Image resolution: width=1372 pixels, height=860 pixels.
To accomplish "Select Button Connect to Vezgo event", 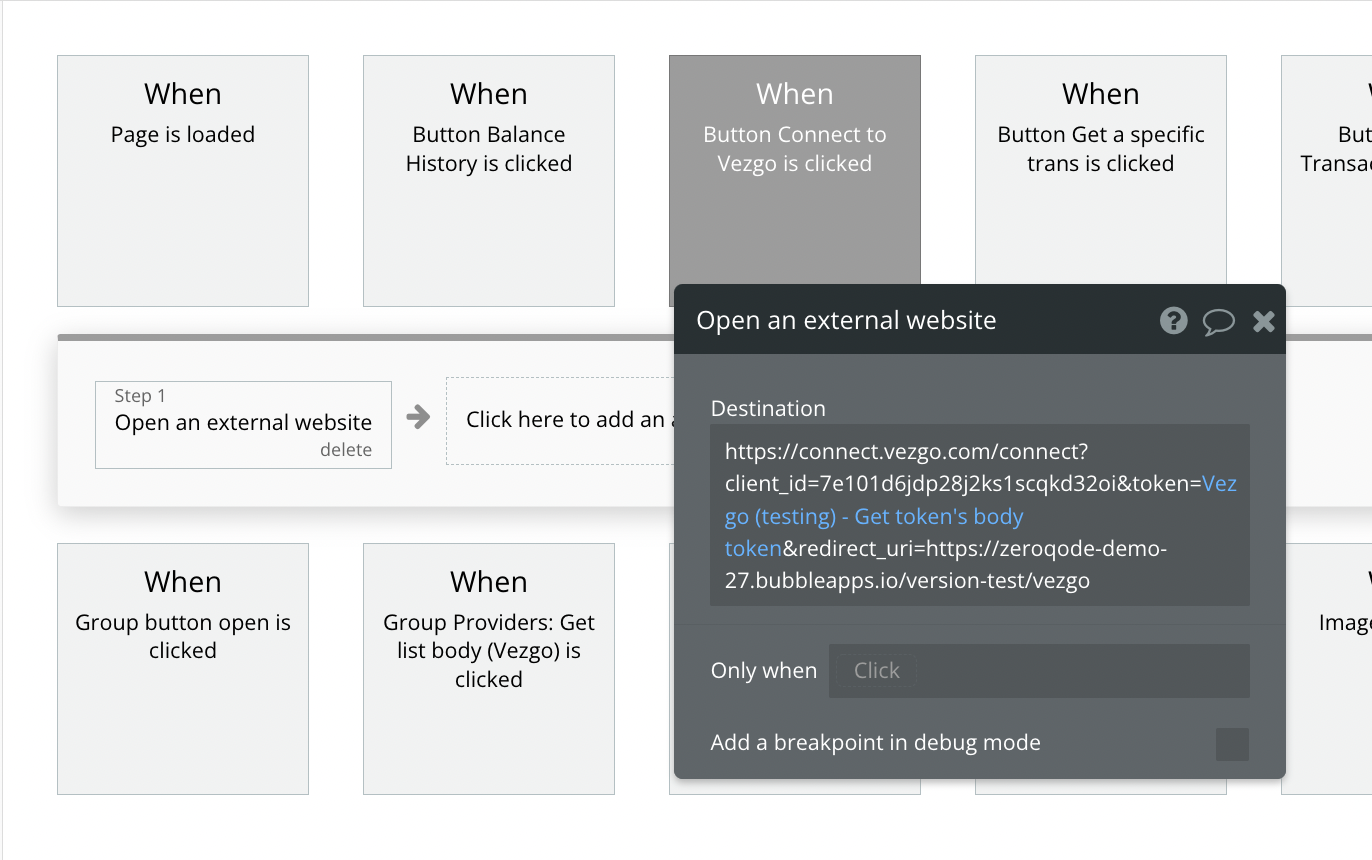I will pos(794,180).
